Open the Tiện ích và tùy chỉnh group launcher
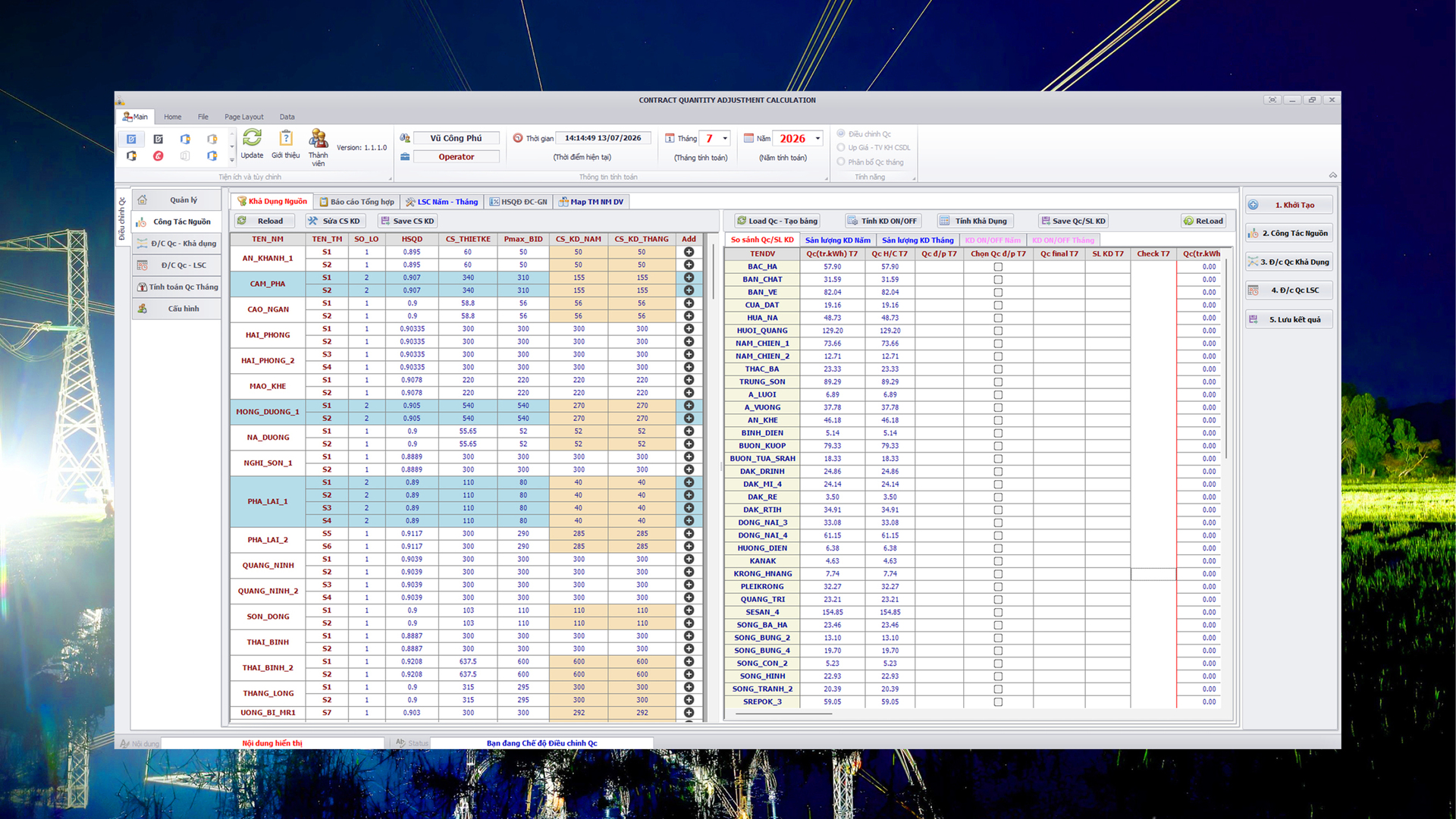The height and width of the screenshot is (819, 1456). (391, 178)
